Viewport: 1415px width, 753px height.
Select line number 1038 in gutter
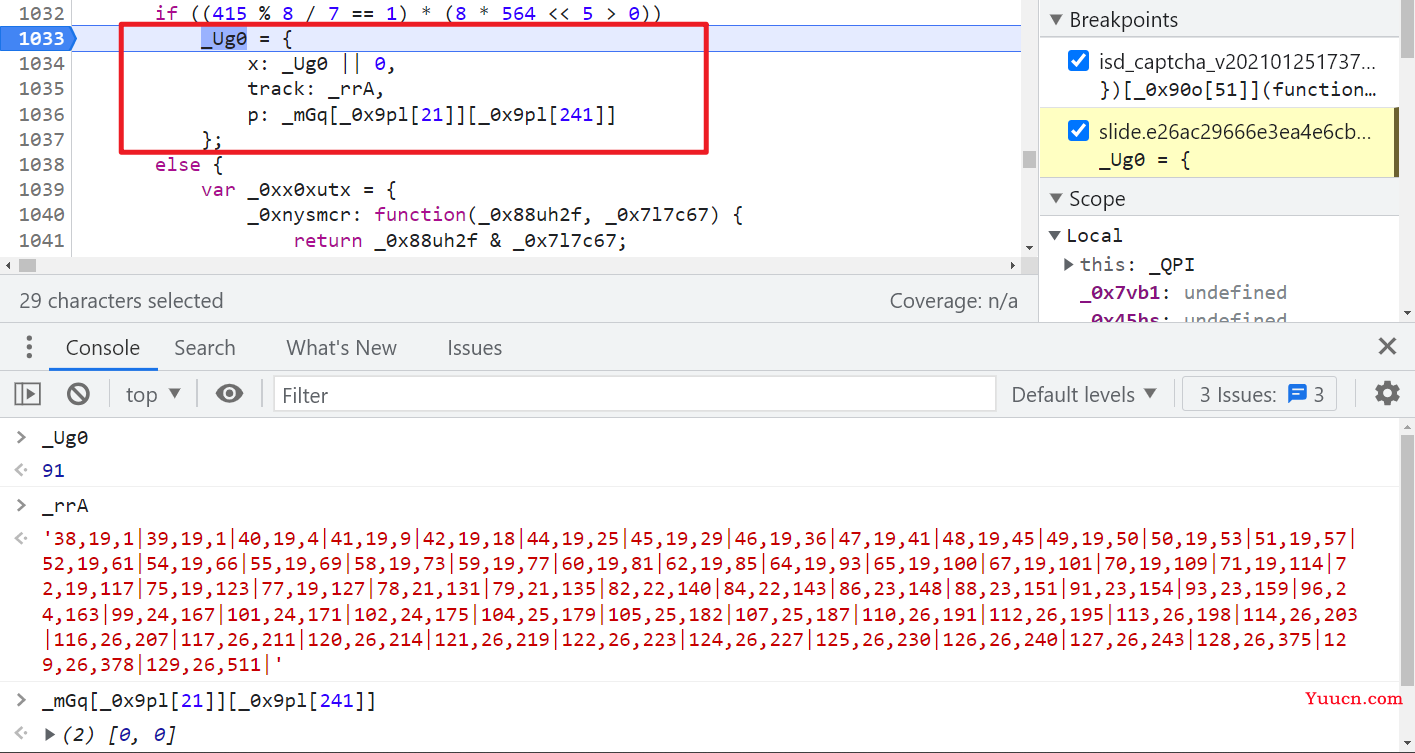(x=40, y=164)
